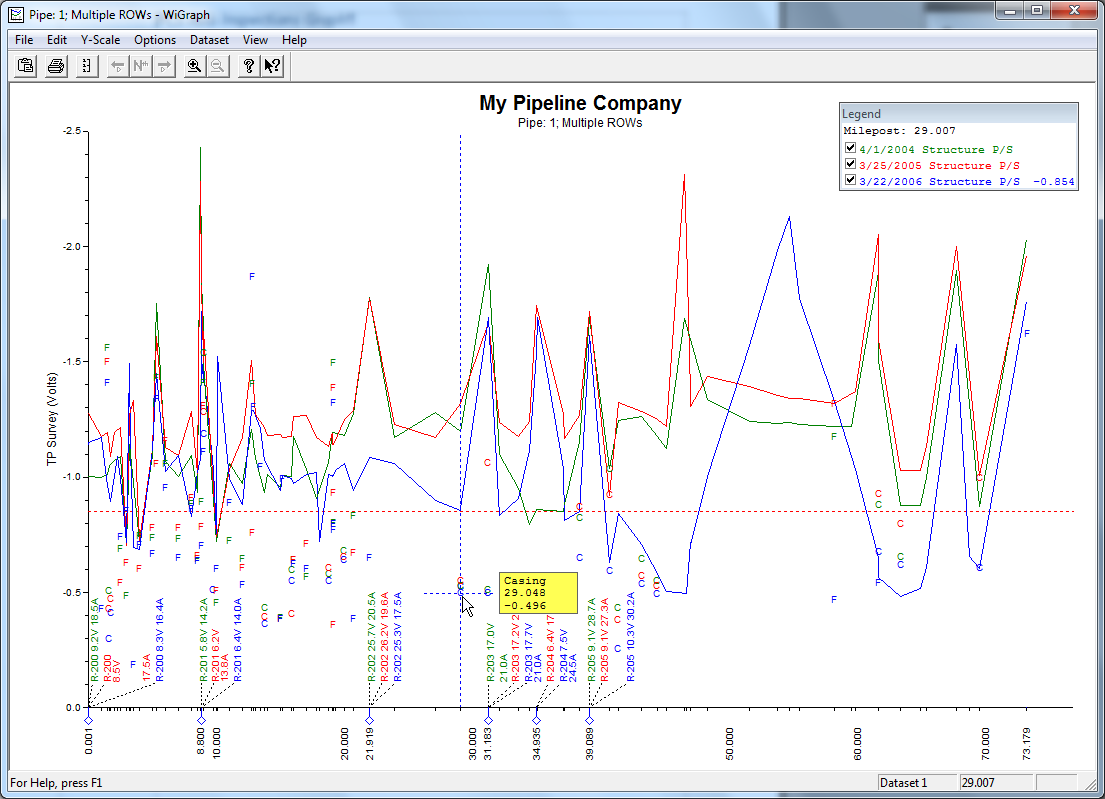This screenshot has height=799, width=1105.
Task: Click the rectifier diamond marker at milepost 0.001
Action: pyautogui.click(x=89, y=720)
